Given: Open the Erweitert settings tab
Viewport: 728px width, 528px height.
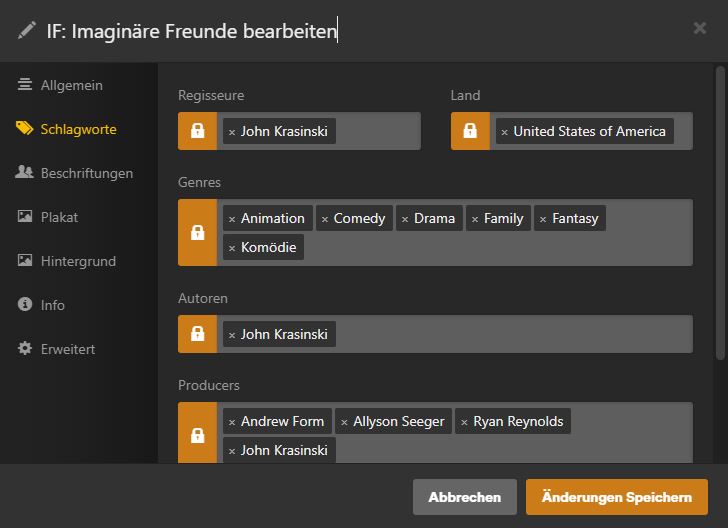Looking at the screenshot, I should 67,349.
